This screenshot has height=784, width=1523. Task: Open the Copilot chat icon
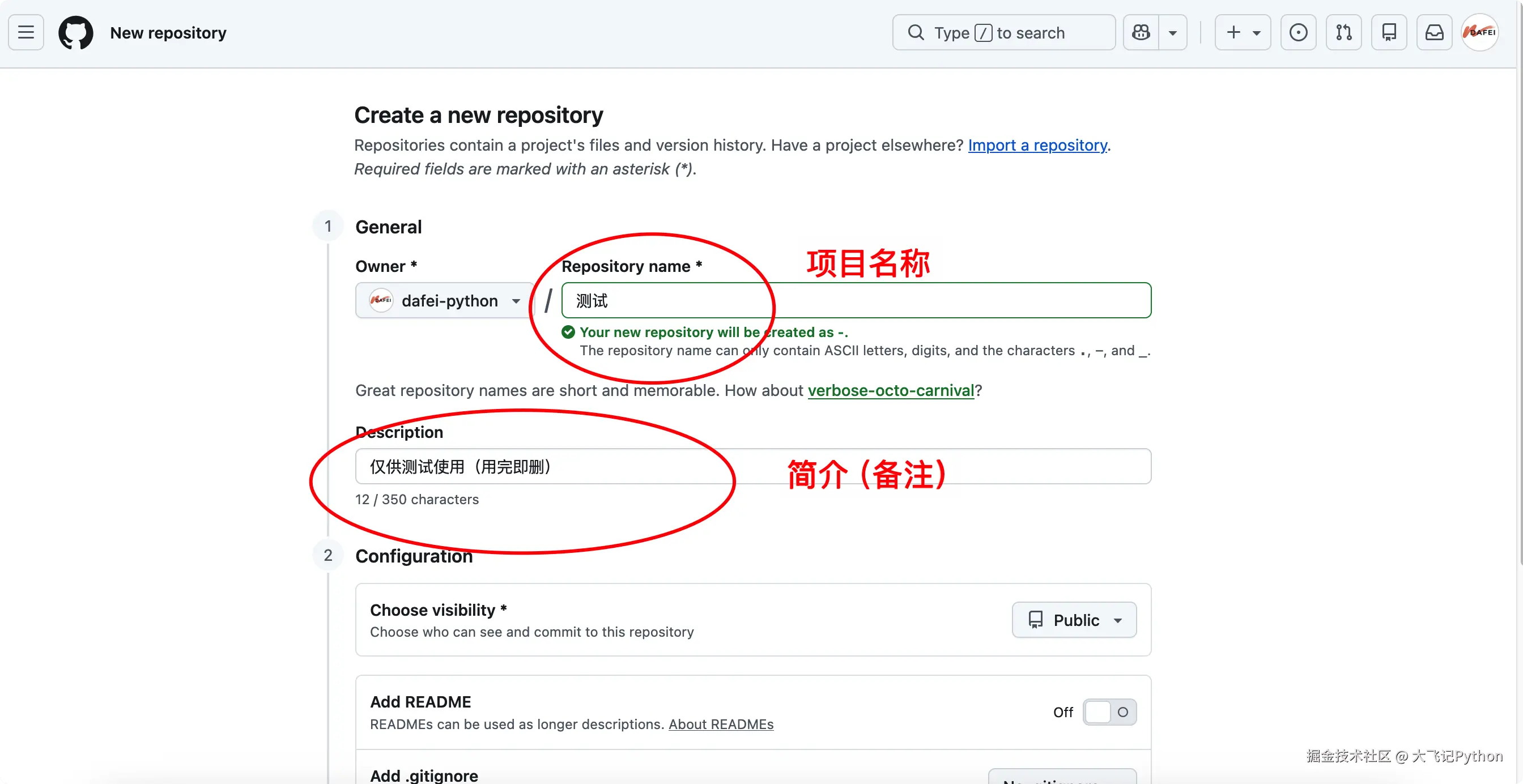pos(1141,32)
